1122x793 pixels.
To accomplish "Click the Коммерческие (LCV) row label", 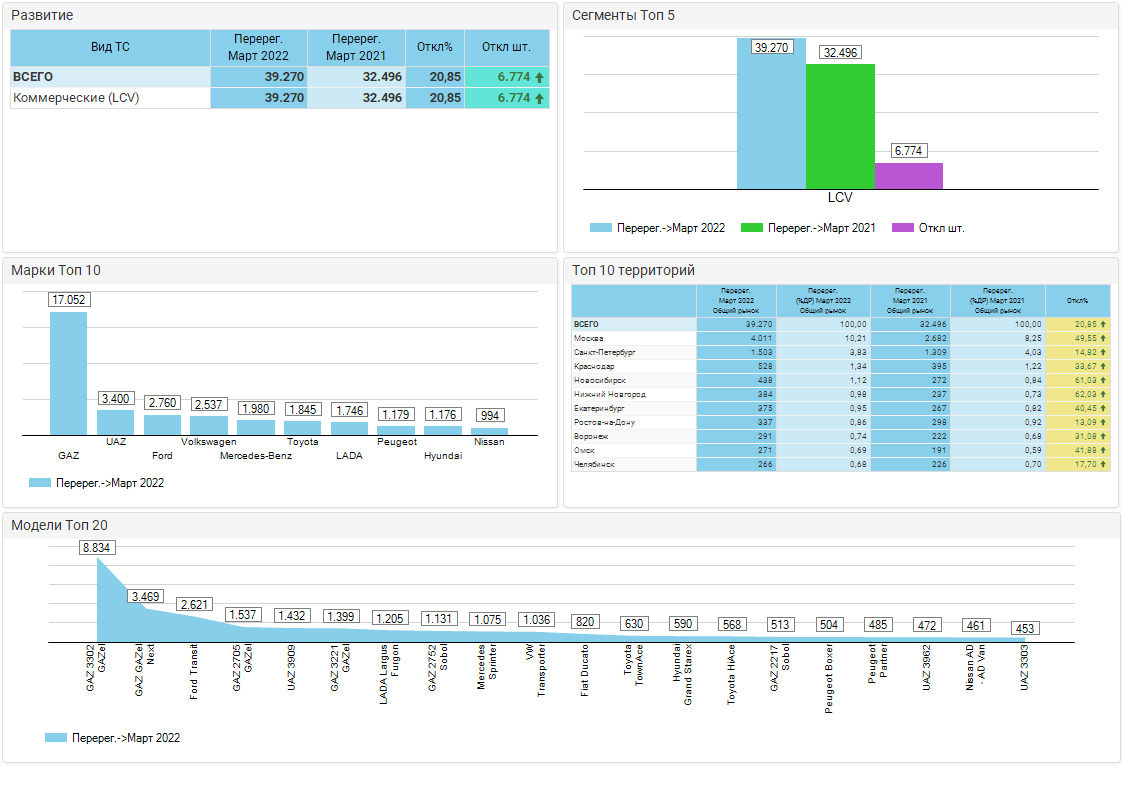I will (76, 98).
